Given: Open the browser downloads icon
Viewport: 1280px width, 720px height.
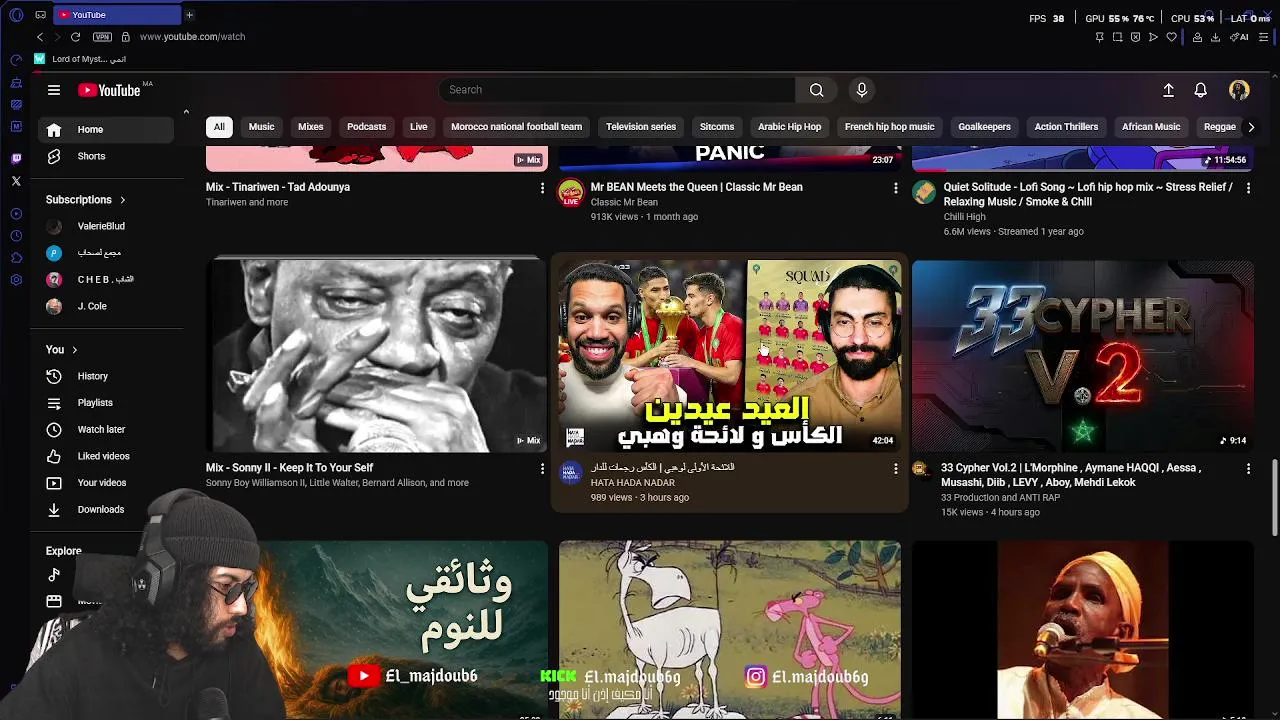Looking at the screenshot, I should tap(1215, 37).
